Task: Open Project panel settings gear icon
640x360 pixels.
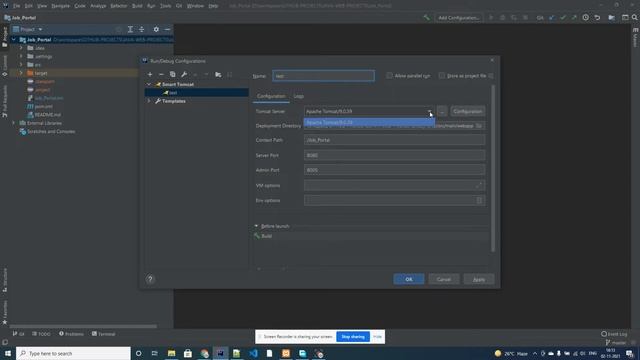Action: click(x=156, y=29)
